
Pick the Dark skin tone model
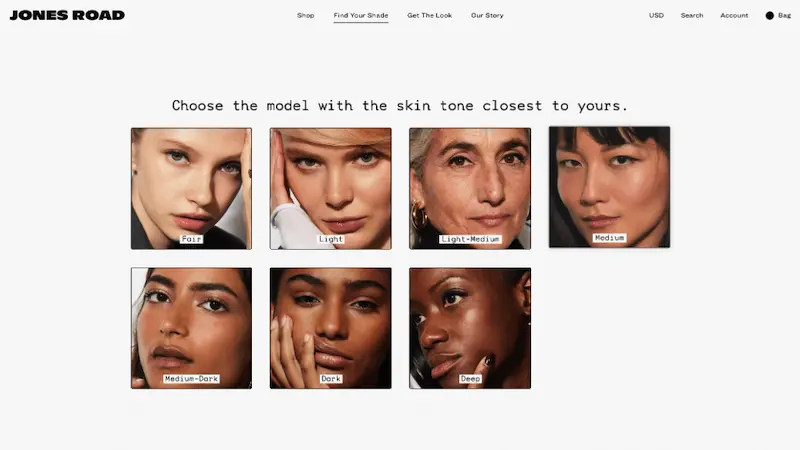pos(331,328)
